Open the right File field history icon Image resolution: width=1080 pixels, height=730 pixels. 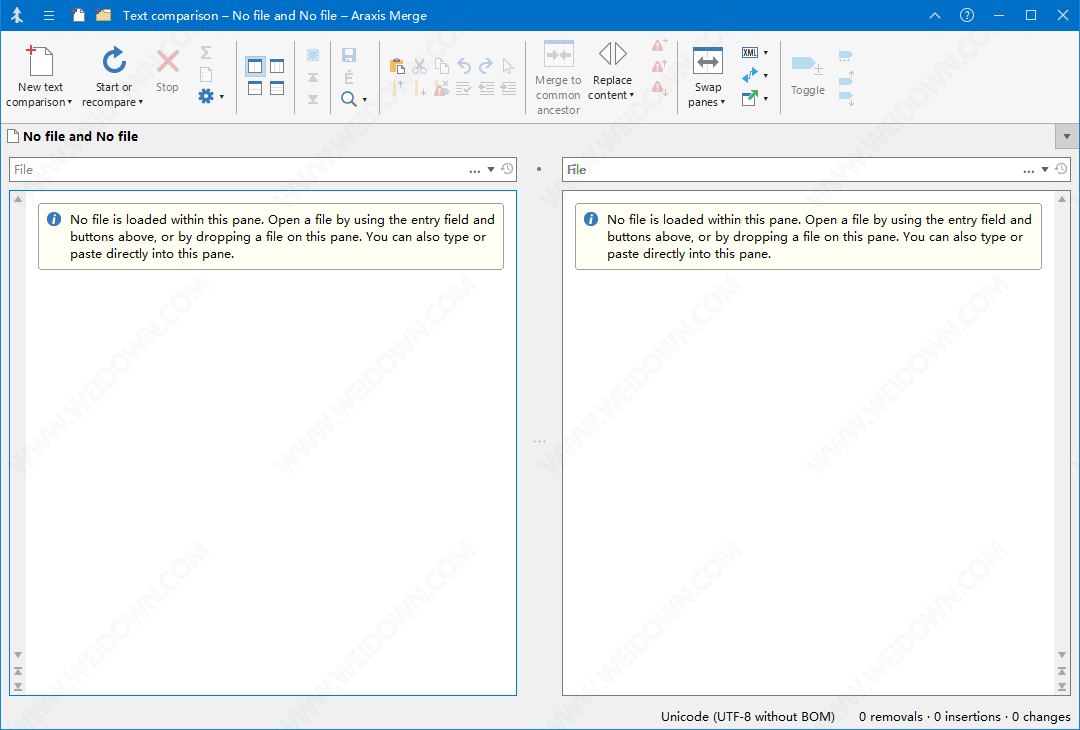tap(1061, 169)
